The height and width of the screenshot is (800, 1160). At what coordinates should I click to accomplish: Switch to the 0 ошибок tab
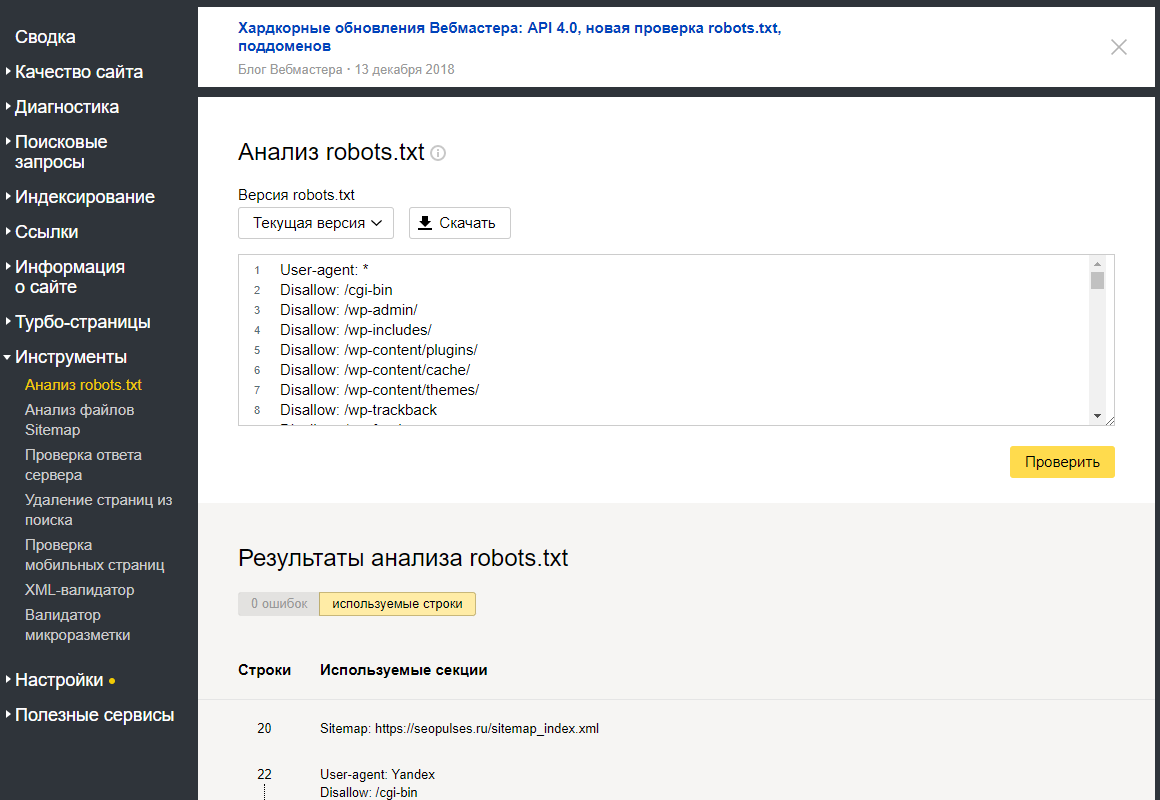(x=279, y=604)
